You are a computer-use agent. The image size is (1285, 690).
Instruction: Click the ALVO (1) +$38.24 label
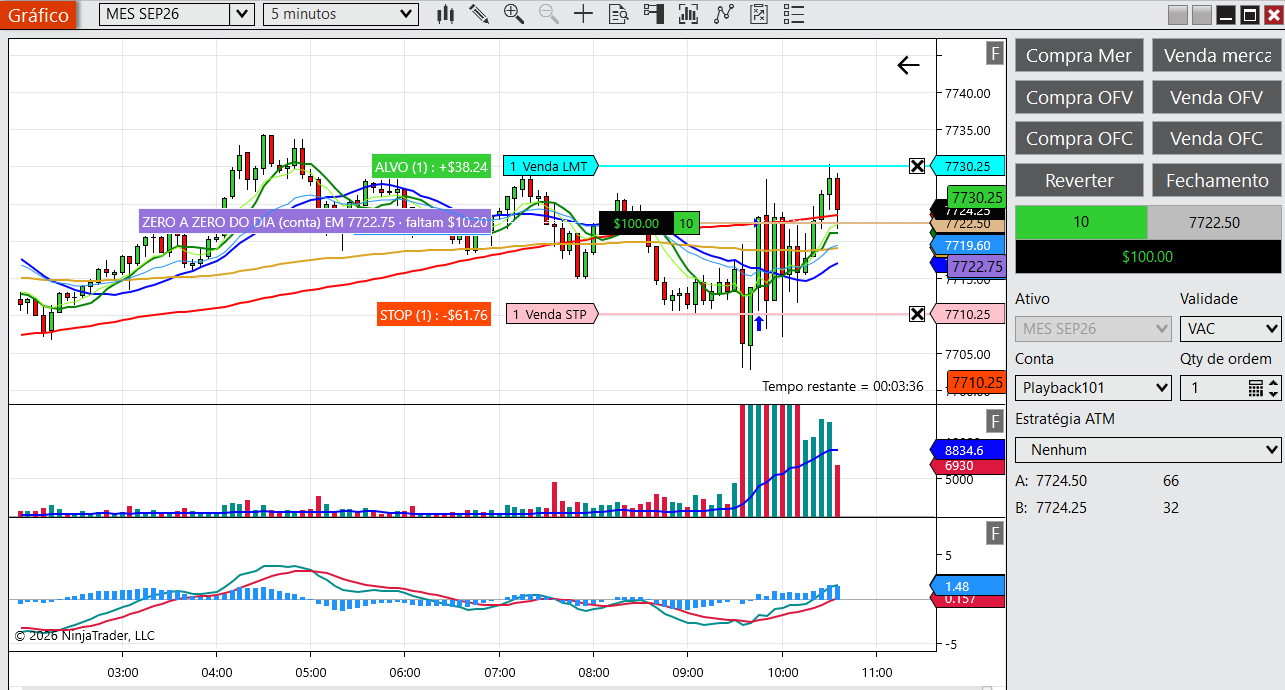[431, 167]
